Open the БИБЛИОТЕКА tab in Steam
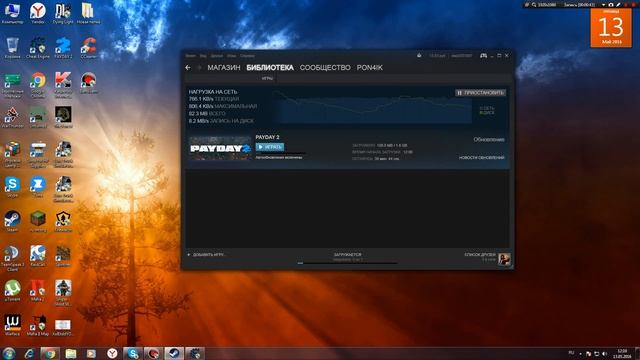 pos(270,68)
